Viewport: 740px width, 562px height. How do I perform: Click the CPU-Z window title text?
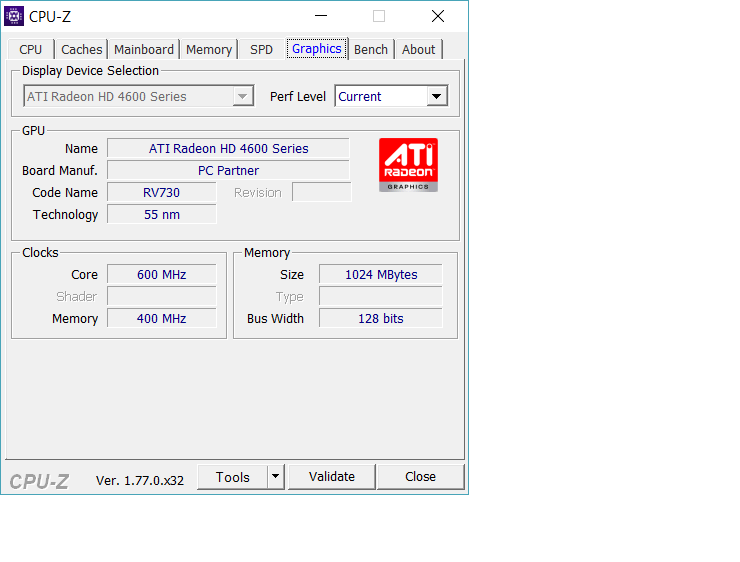coord(50,17)
